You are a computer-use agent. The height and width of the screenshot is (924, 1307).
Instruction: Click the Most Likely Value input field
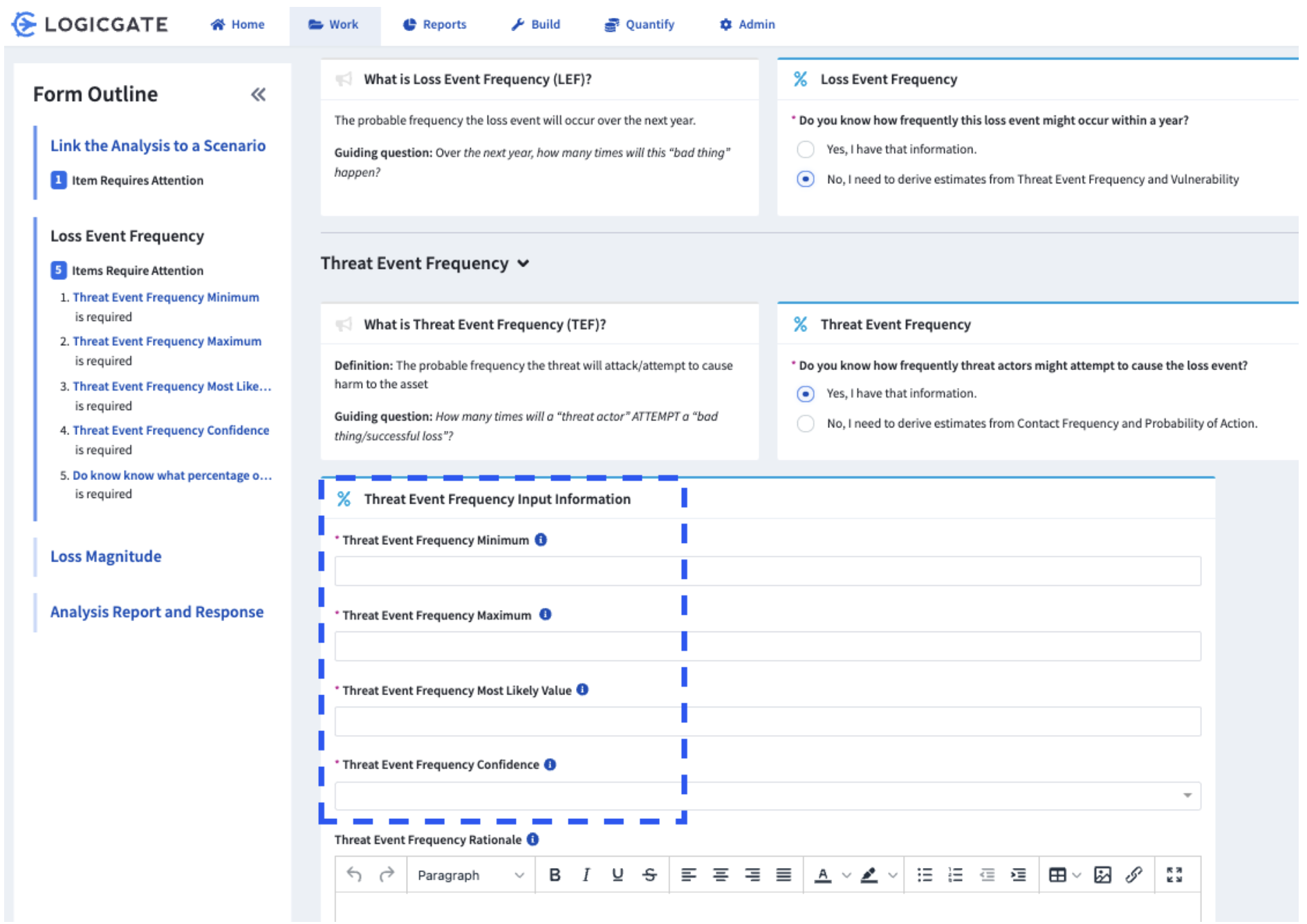768,721
